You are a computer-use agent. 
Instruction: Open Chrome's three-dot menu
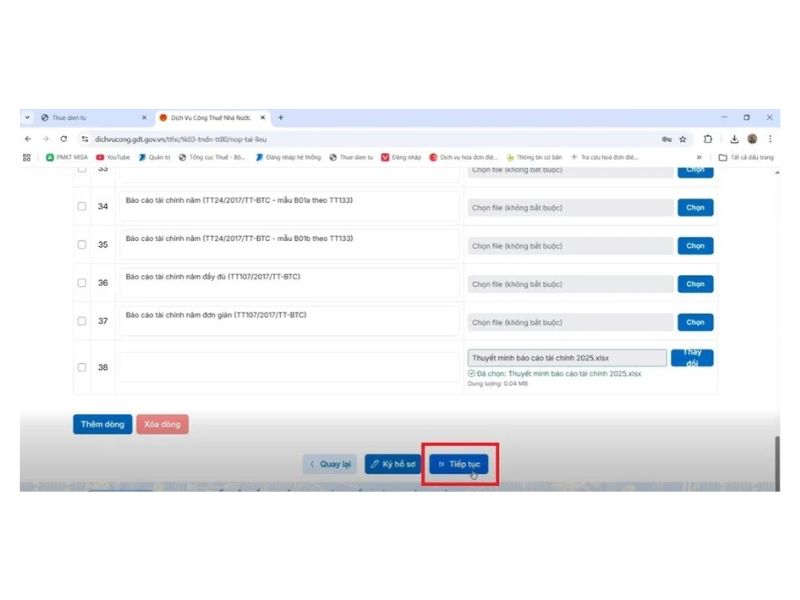(x=770, y=139)
